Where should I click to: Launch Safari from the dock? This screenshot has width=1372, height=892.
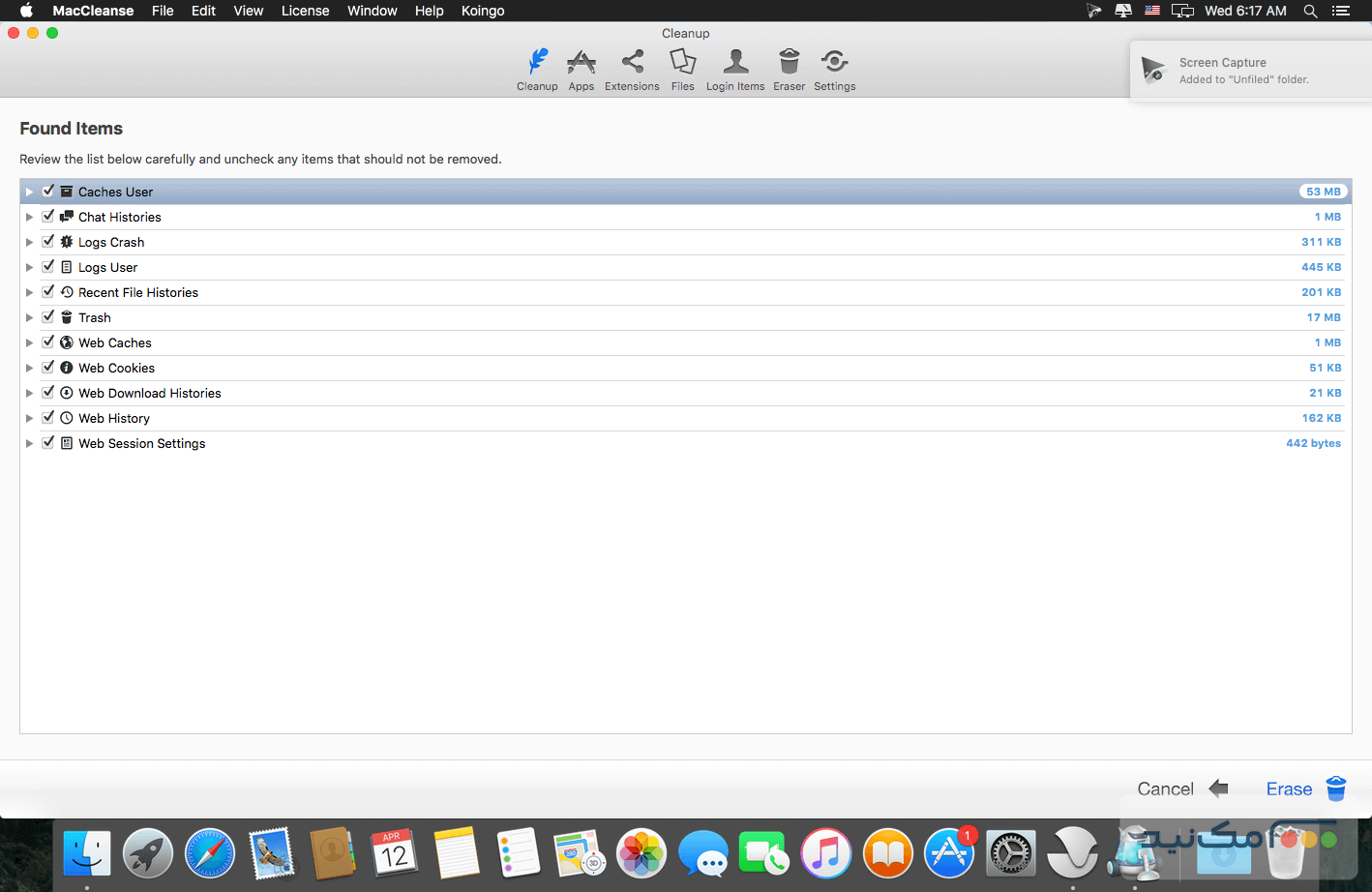(210, 854)
